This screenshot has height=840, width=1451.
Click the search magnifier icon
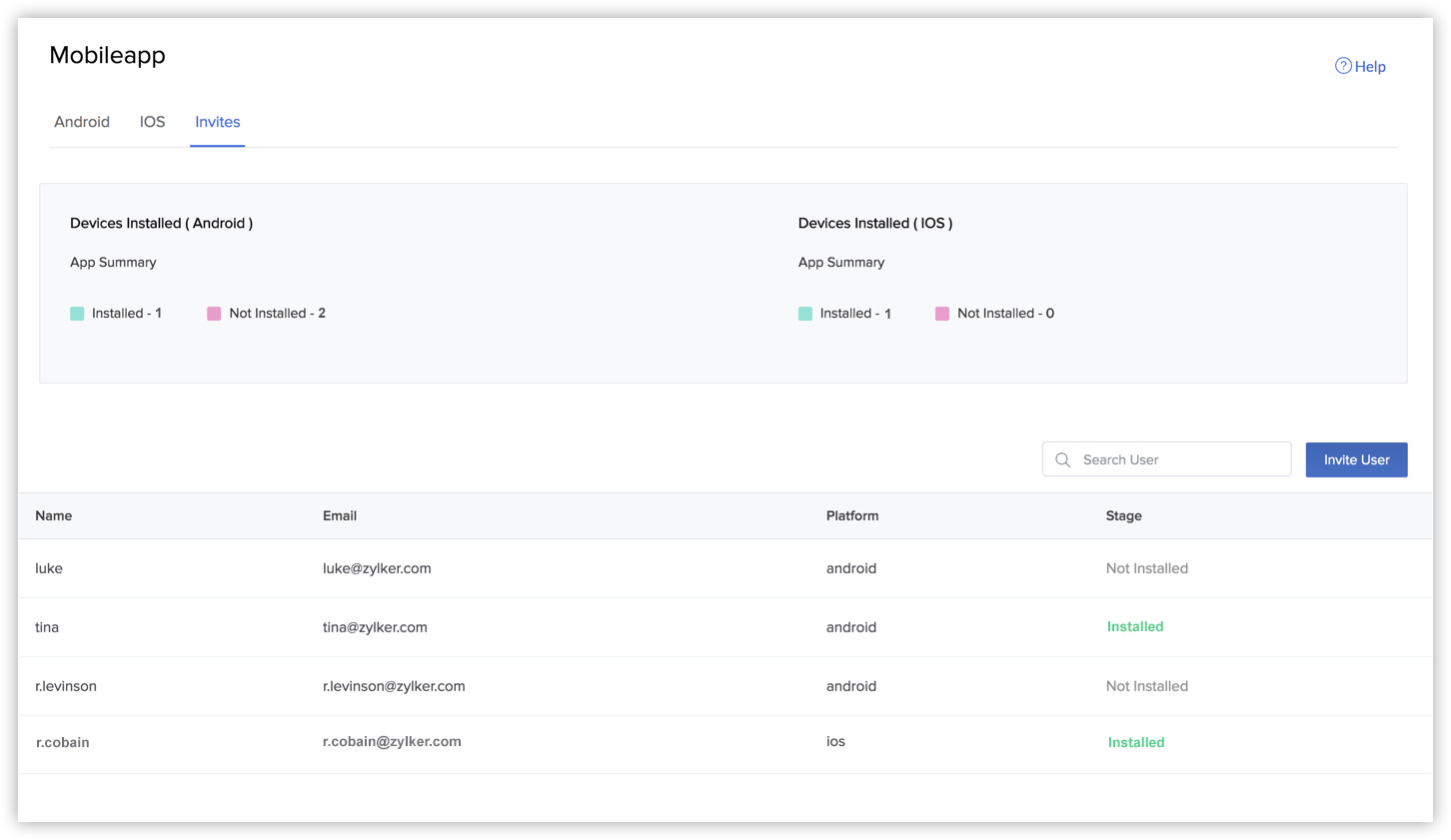coord(1063,460)
